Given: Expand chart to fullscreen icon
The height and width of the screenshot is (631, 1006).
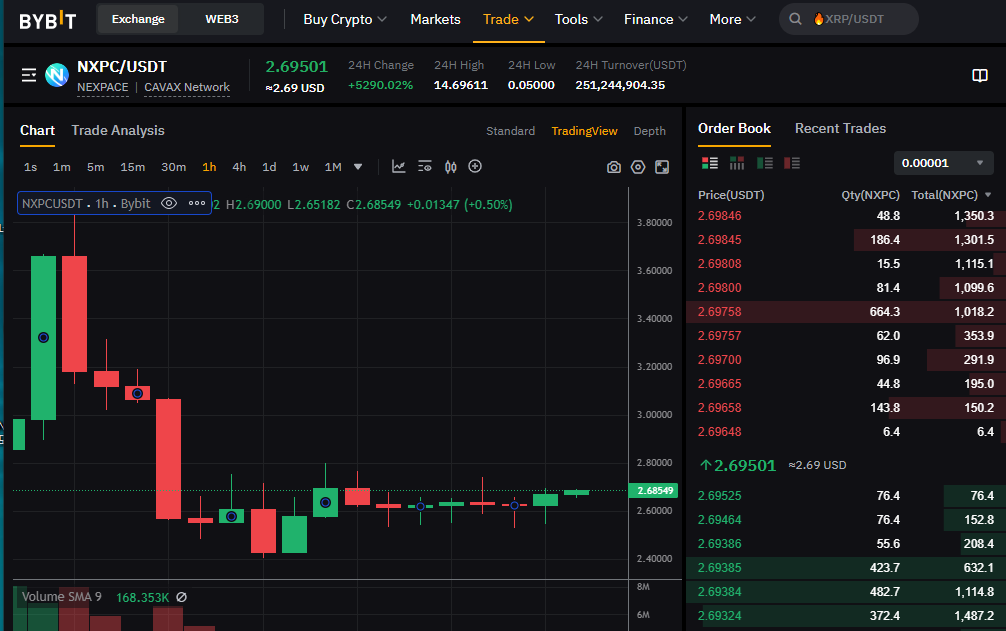Looking at the screenshot, I should 662,167.
